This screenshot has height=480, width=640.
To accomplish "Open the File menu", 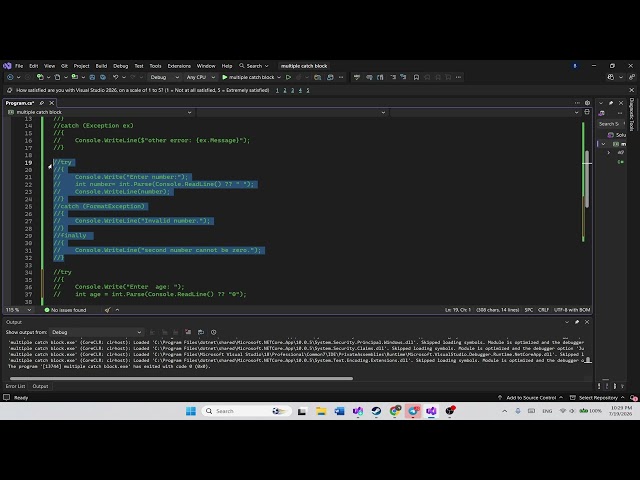I will tap(19, 66).
